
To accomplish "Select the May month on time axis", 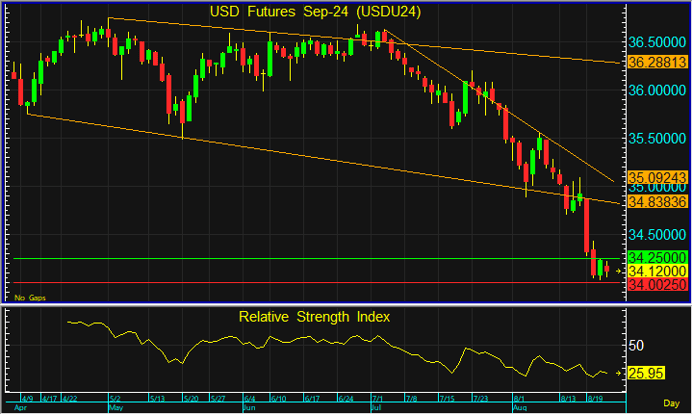I will [117, 408].
